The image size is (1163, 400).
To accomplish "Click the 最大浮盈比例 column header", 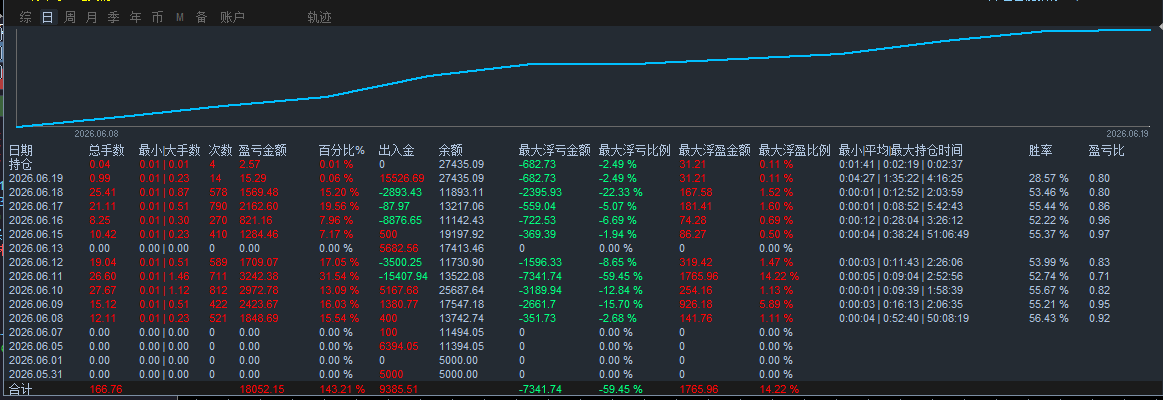I will pyautogui.click(x=795, y=151).
